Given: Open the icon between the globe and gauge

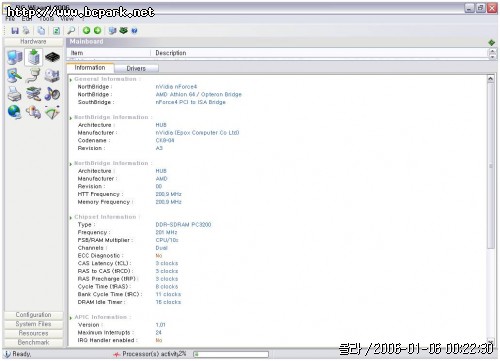Looking at the screenshot, I should coord(34,112).
